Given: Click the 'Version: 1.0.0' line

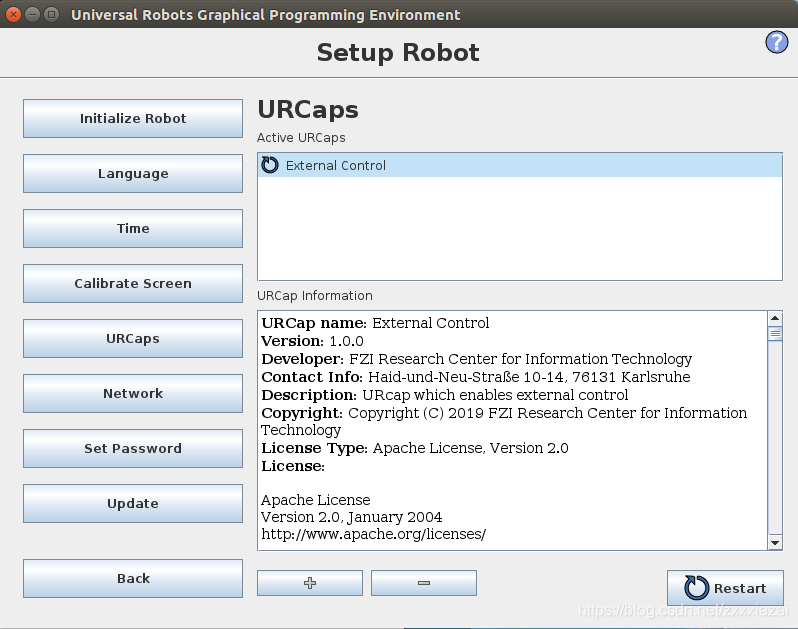Looking at the screenshot, I should (x=312, y=341).
